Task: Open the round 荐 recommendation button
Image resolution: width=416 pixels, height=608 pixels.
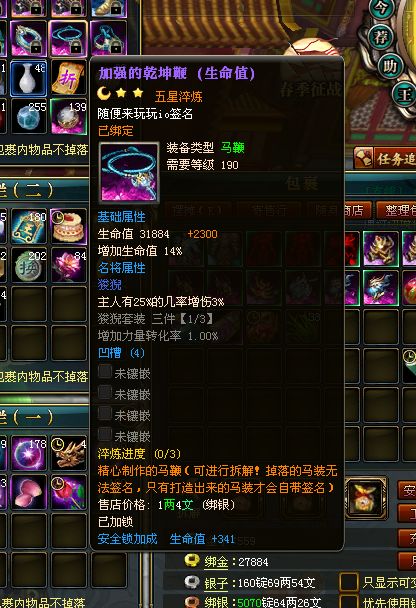Action: point(381,37)
